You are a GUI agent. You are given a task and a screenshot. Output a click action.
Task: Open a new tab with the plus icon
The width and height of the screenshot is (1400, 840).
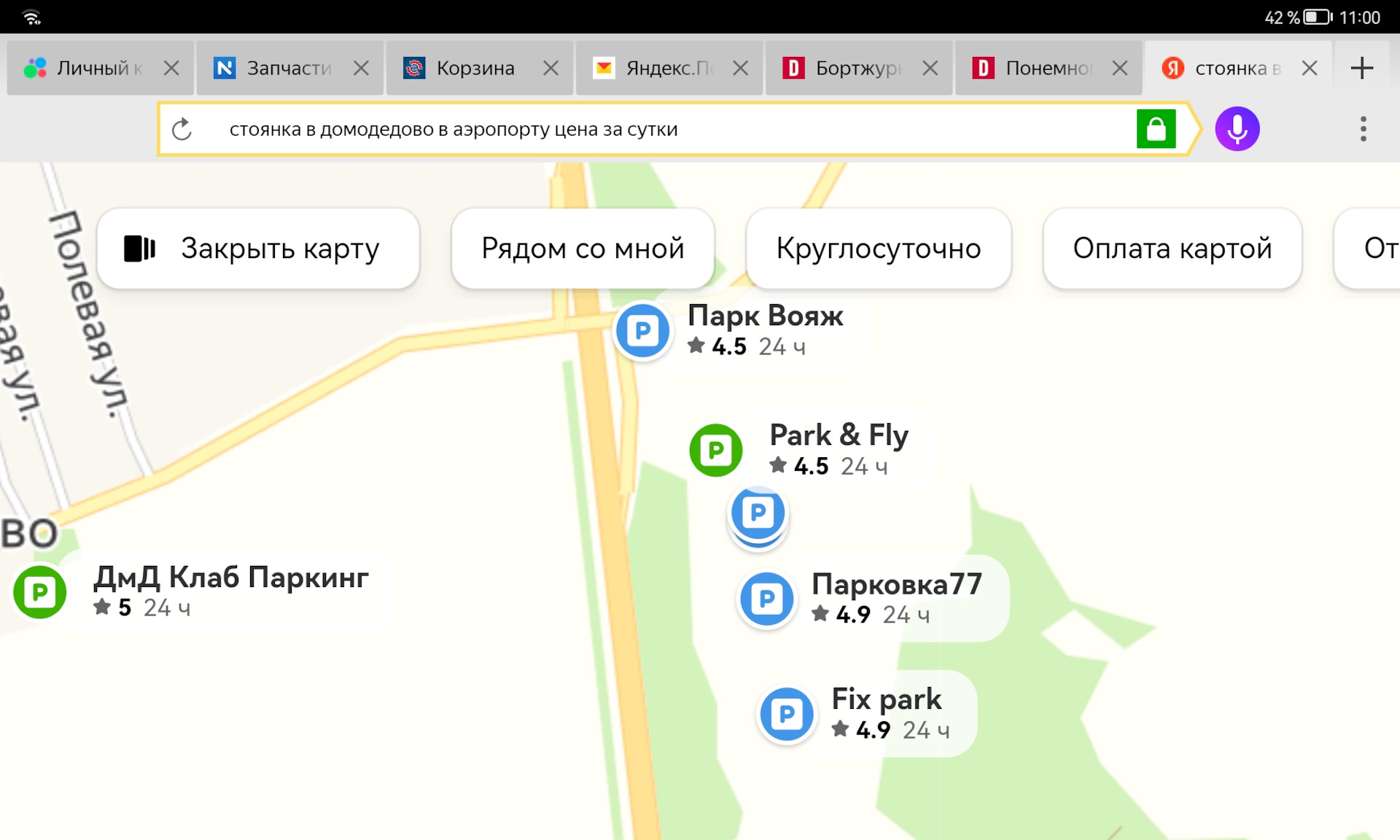tap(1361, 69)
